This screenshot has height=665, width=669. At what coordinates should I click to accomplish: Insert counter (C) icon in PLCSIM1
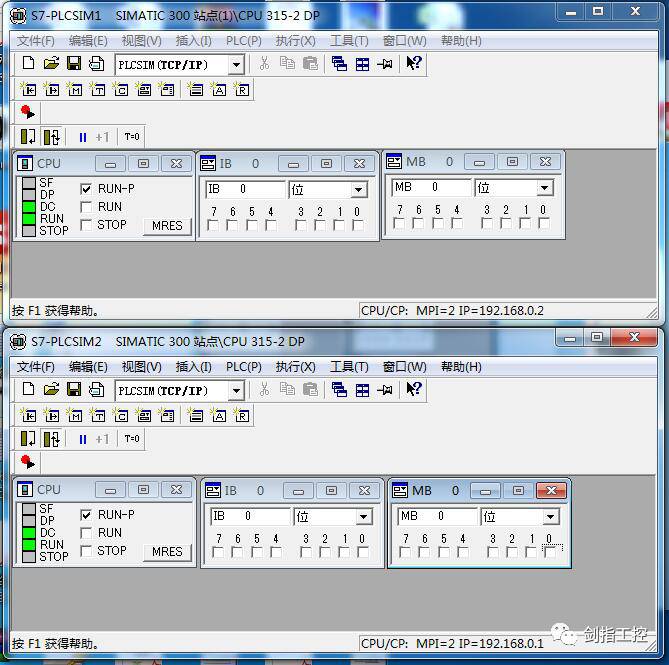pos(121,90)
